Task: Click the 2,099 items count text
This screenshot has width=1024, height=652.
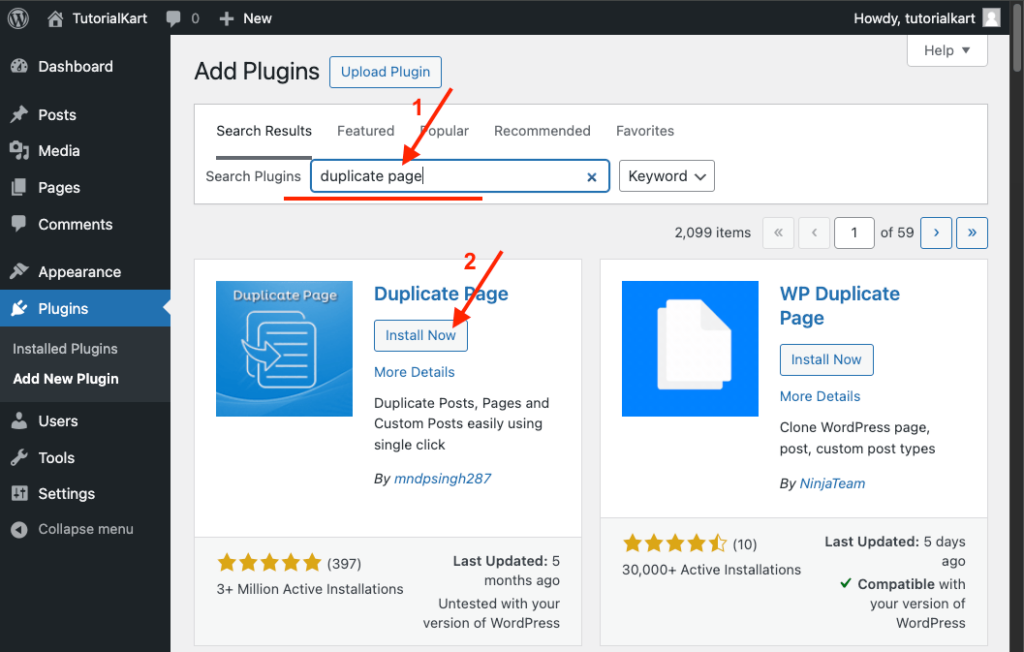Action: (712, 233)
